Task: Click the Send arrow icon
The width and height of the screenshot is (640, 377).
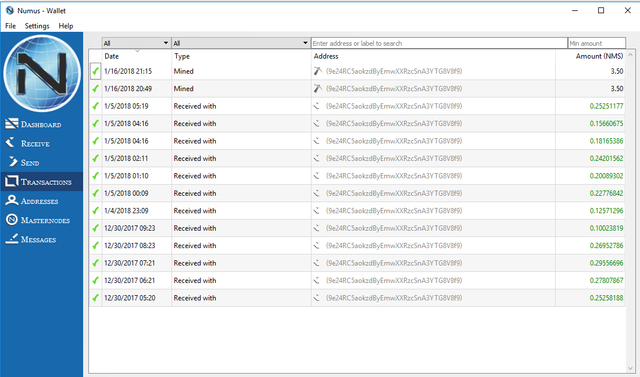Action: 13,162
